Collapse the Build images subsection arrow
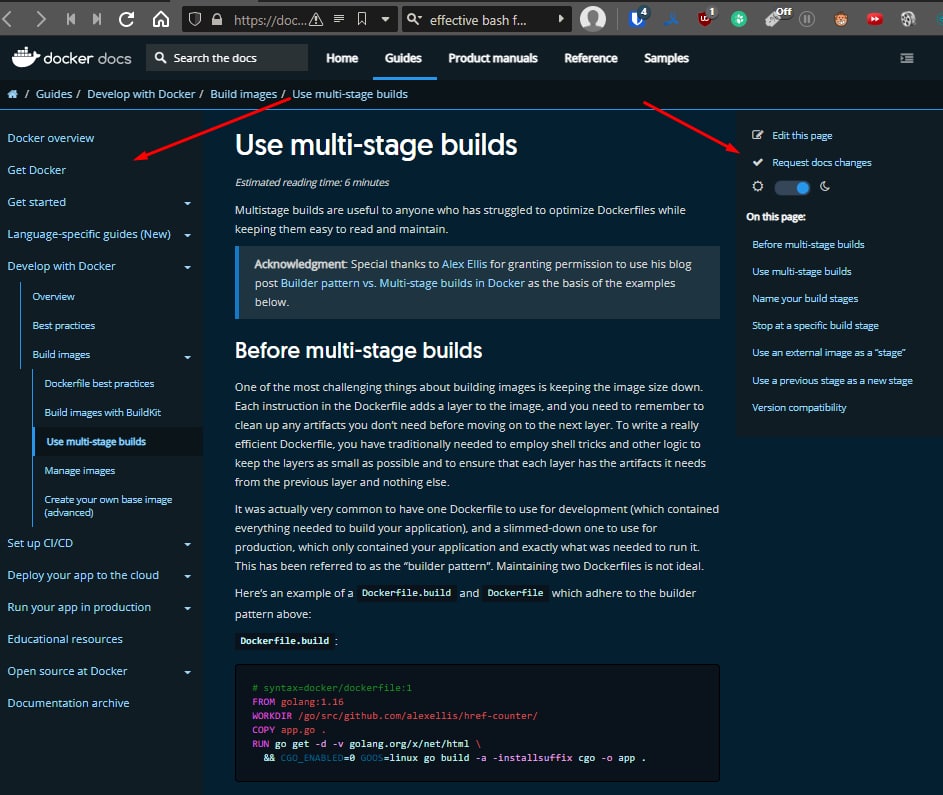This screenshot has height=795, width=943. tap(188, 357)
